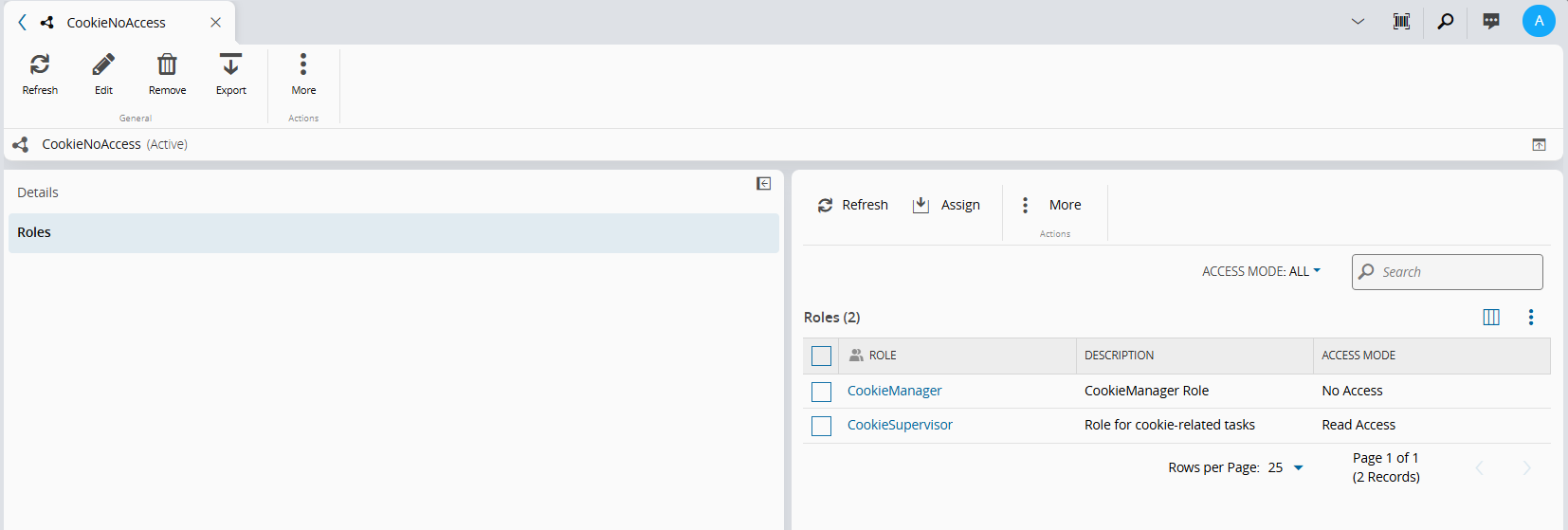
Task: Click the 'Roles (2)' heading
Action: [831, 318]
